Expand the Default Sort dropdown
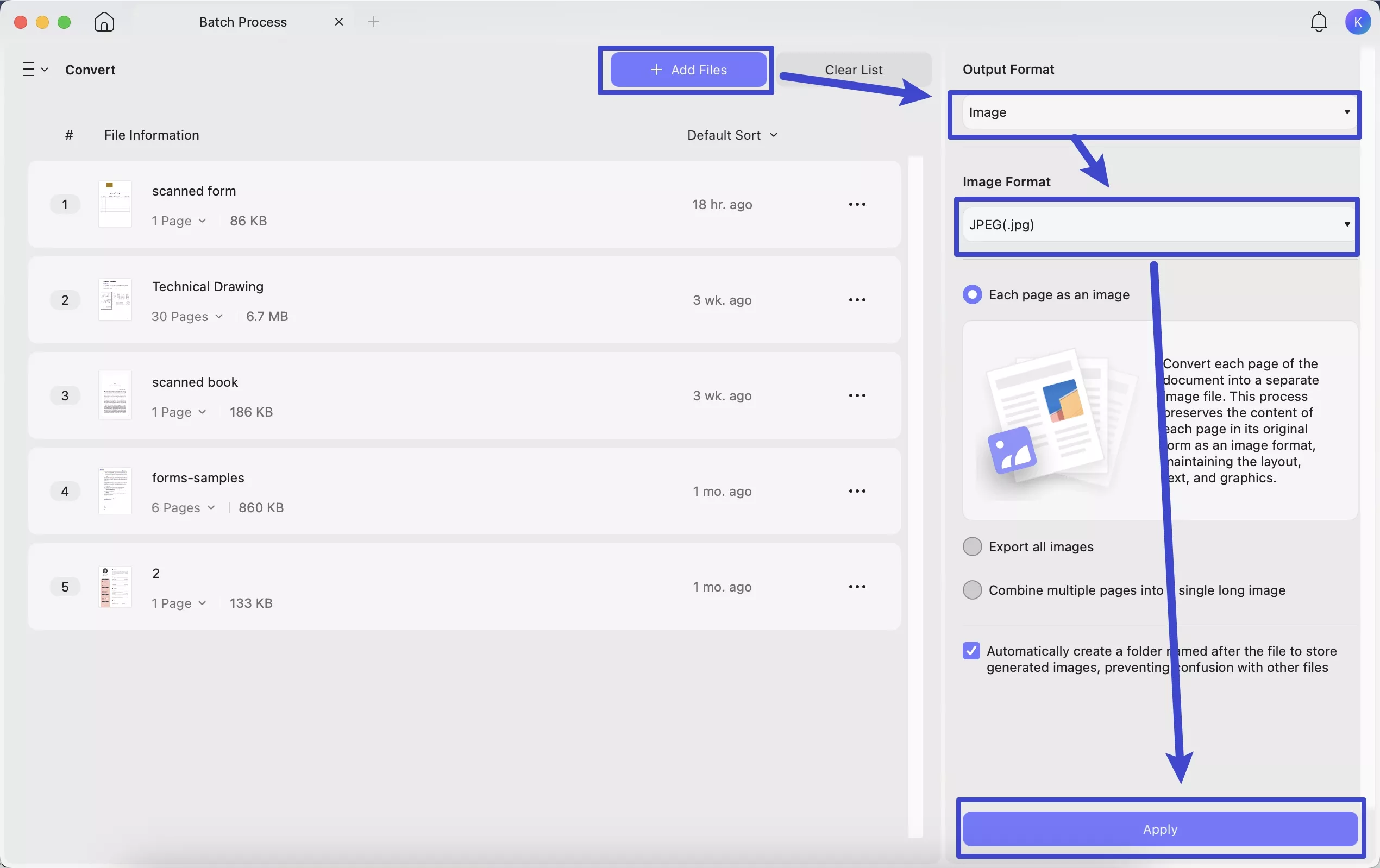This screenshot has width=1380, height=868. (732, 135)
